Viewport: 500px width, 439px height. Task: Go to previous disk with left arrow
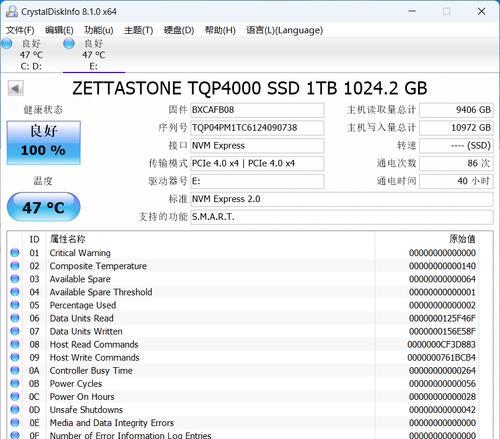[16, 88]
